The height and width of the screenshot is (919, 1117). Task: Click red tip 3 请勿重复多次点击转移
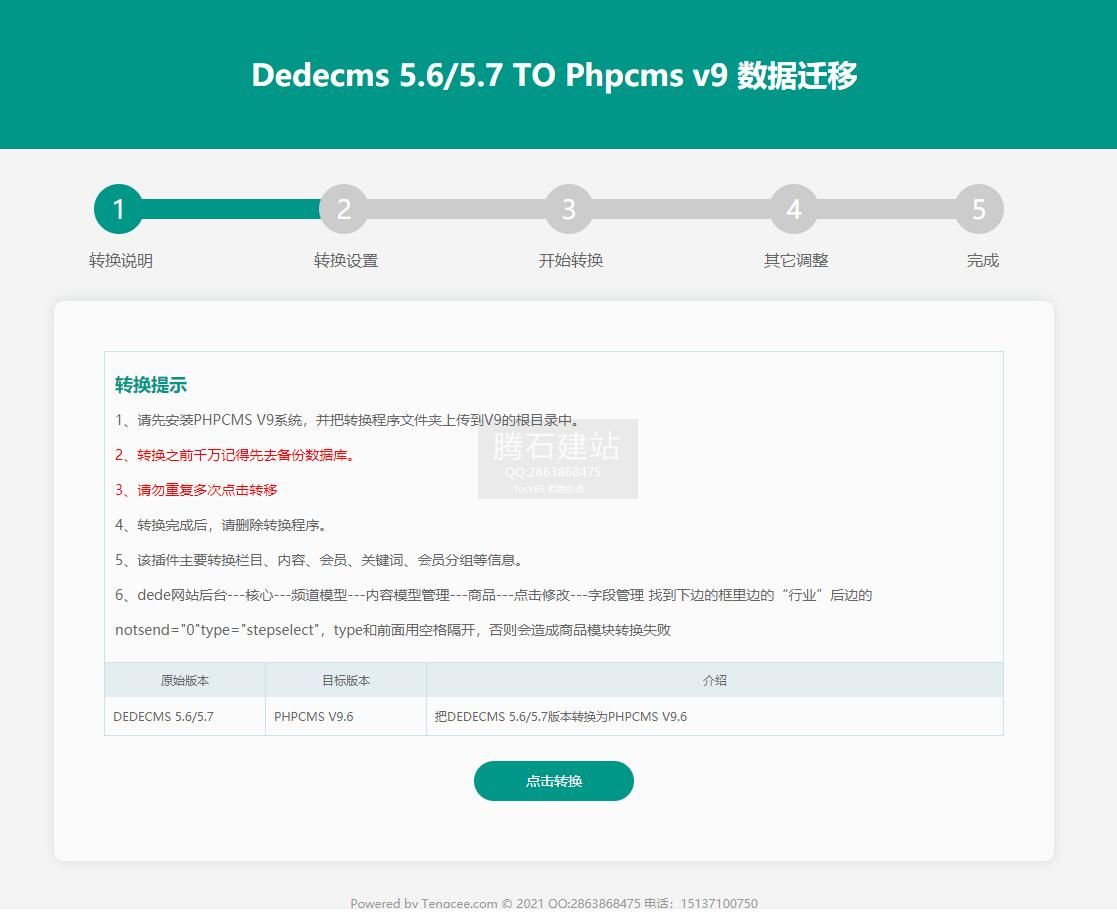click(196, 489)
